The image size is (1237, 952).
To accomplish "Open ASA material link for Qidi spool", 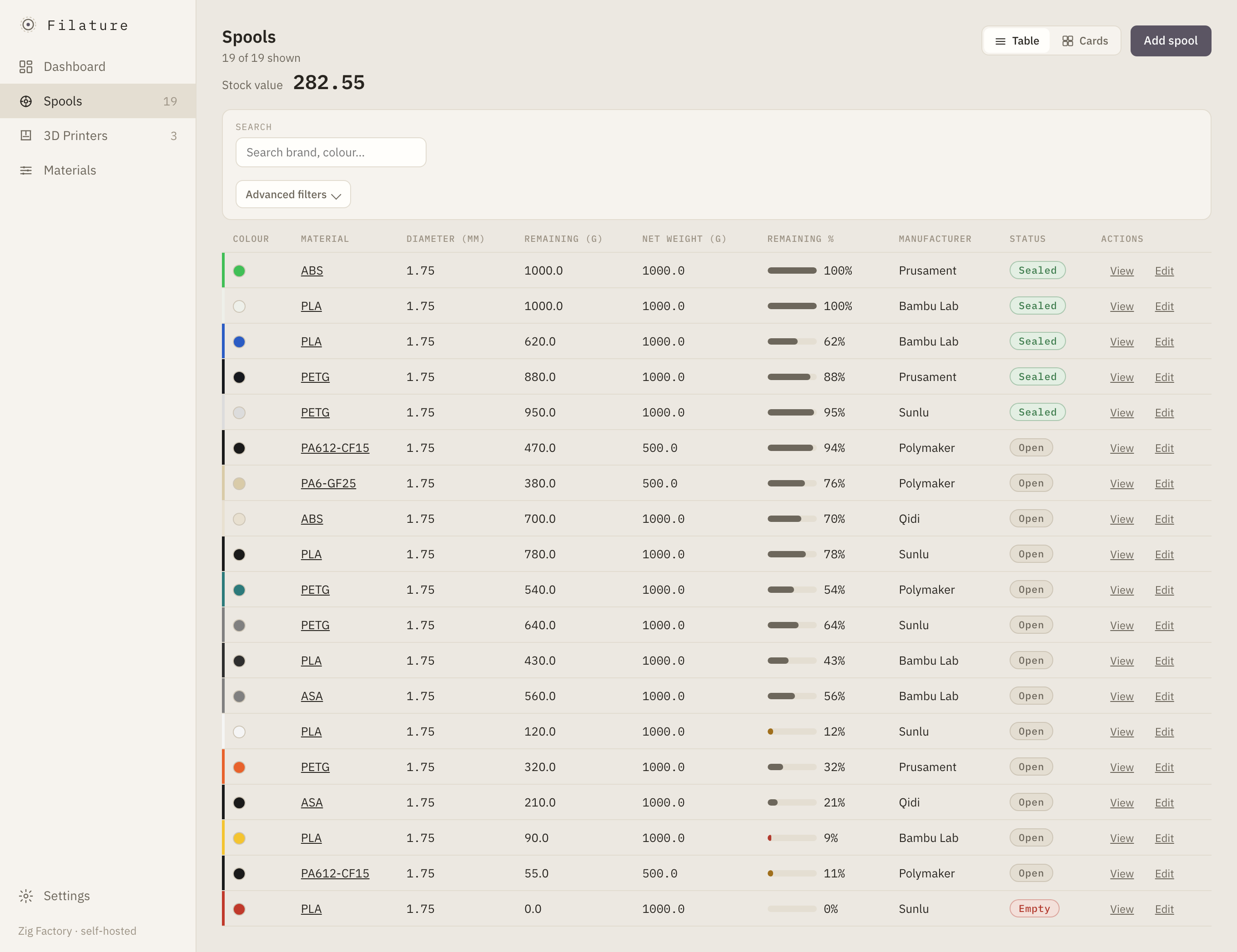I will [x=312, y=802].
